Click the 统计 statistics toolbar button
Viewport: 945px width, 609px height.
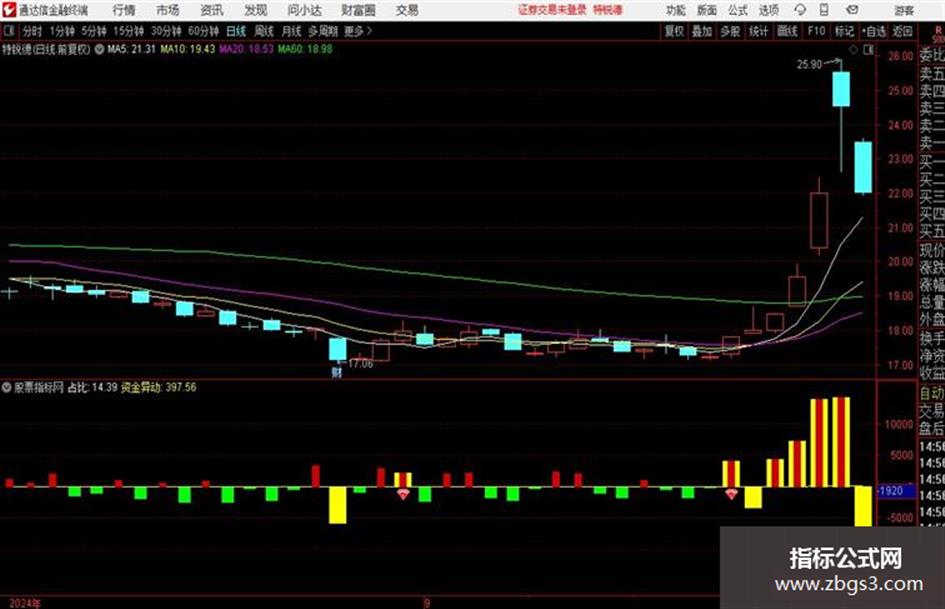tap(758, 31)
